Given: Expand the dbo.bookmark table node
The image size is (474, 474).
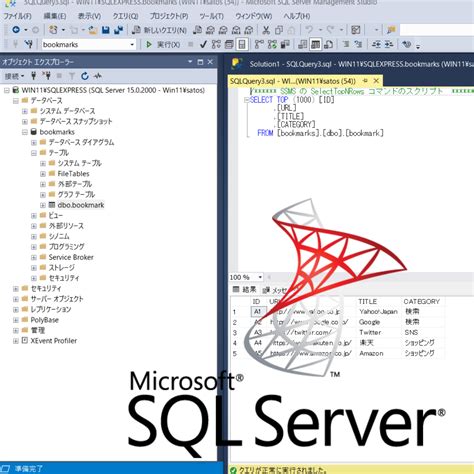Looking at the screenshot, I should [x=43, y=205].
